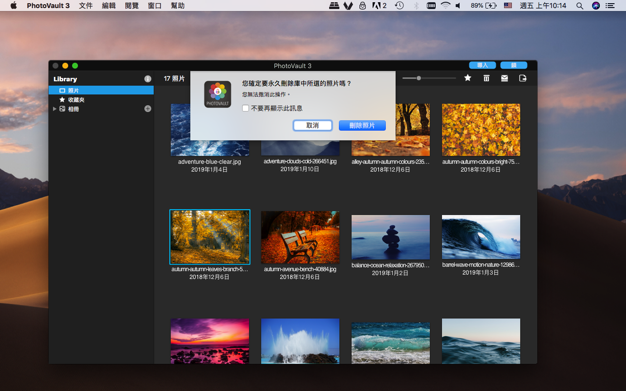Select the calm dark ocean swell thumbnail

point(481,341)
